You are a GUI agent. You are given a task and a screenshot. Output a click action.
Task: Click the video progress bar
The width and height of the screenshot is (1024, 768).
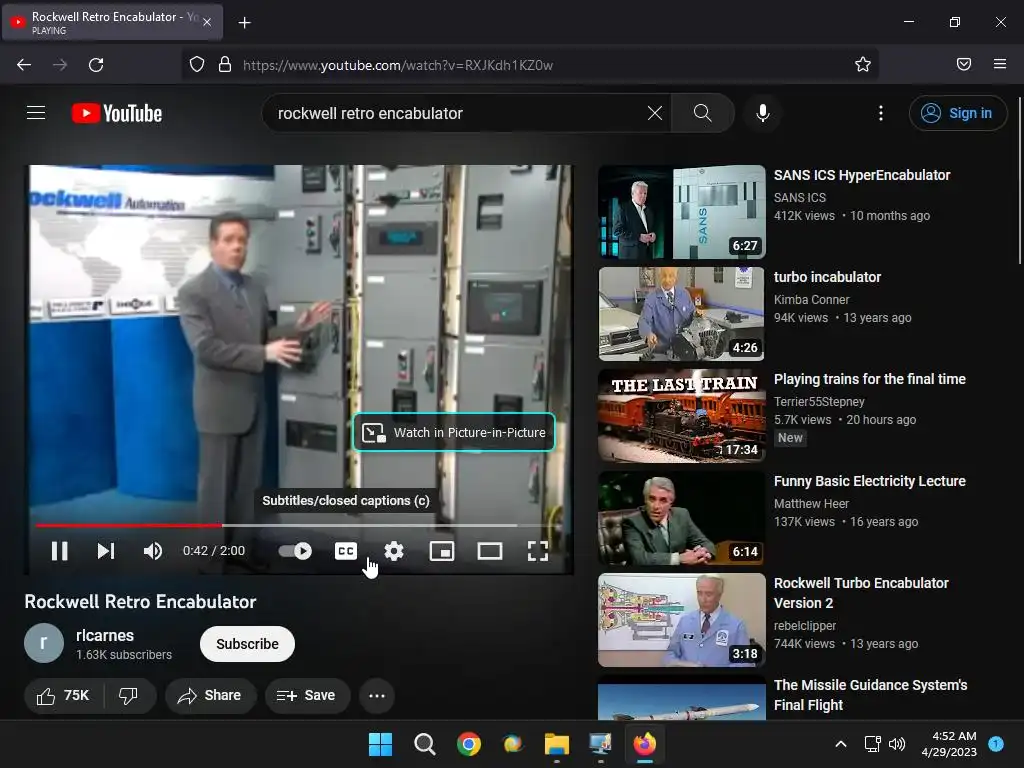(x=298, y=525)
